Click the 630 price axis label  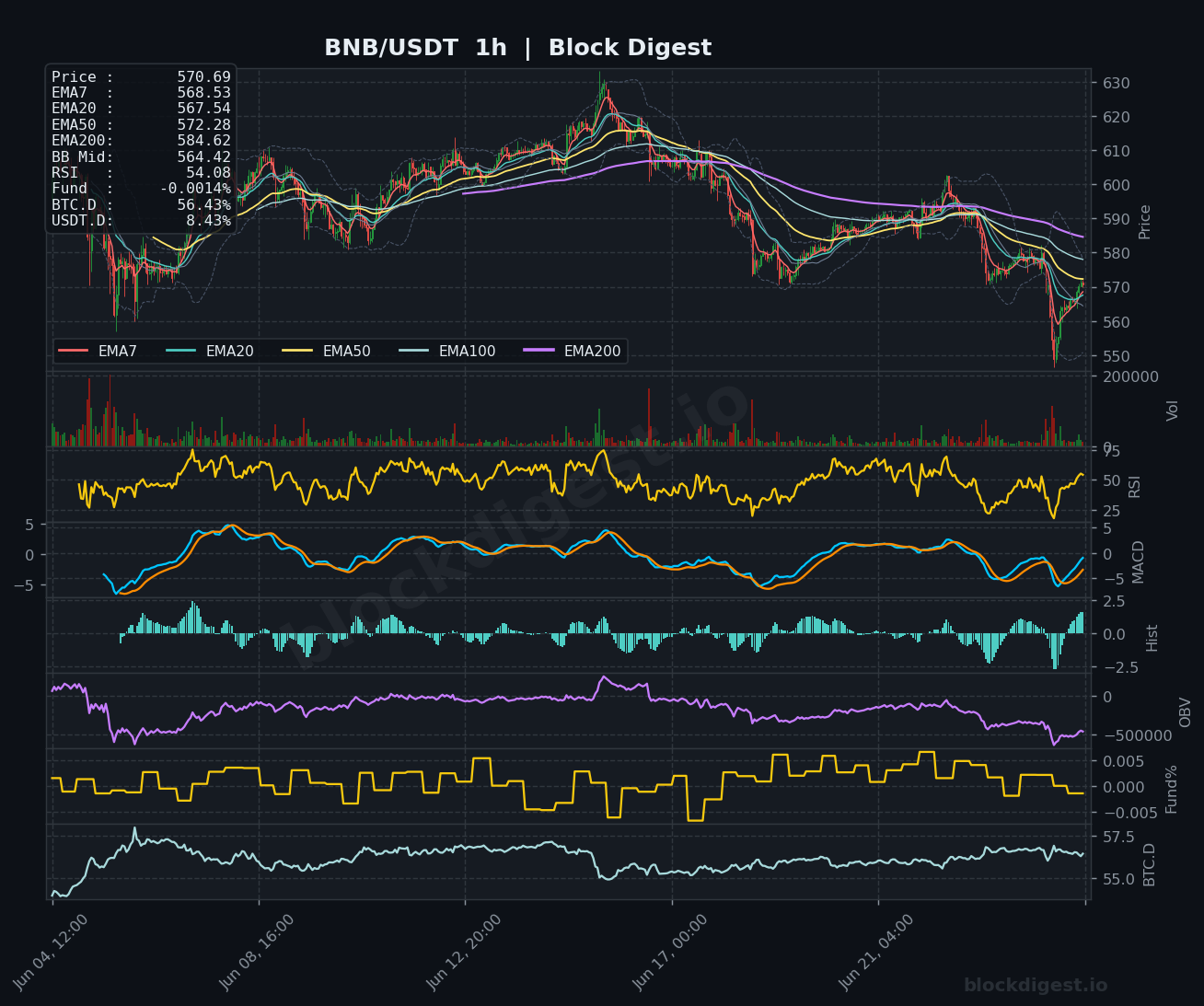1117,83
